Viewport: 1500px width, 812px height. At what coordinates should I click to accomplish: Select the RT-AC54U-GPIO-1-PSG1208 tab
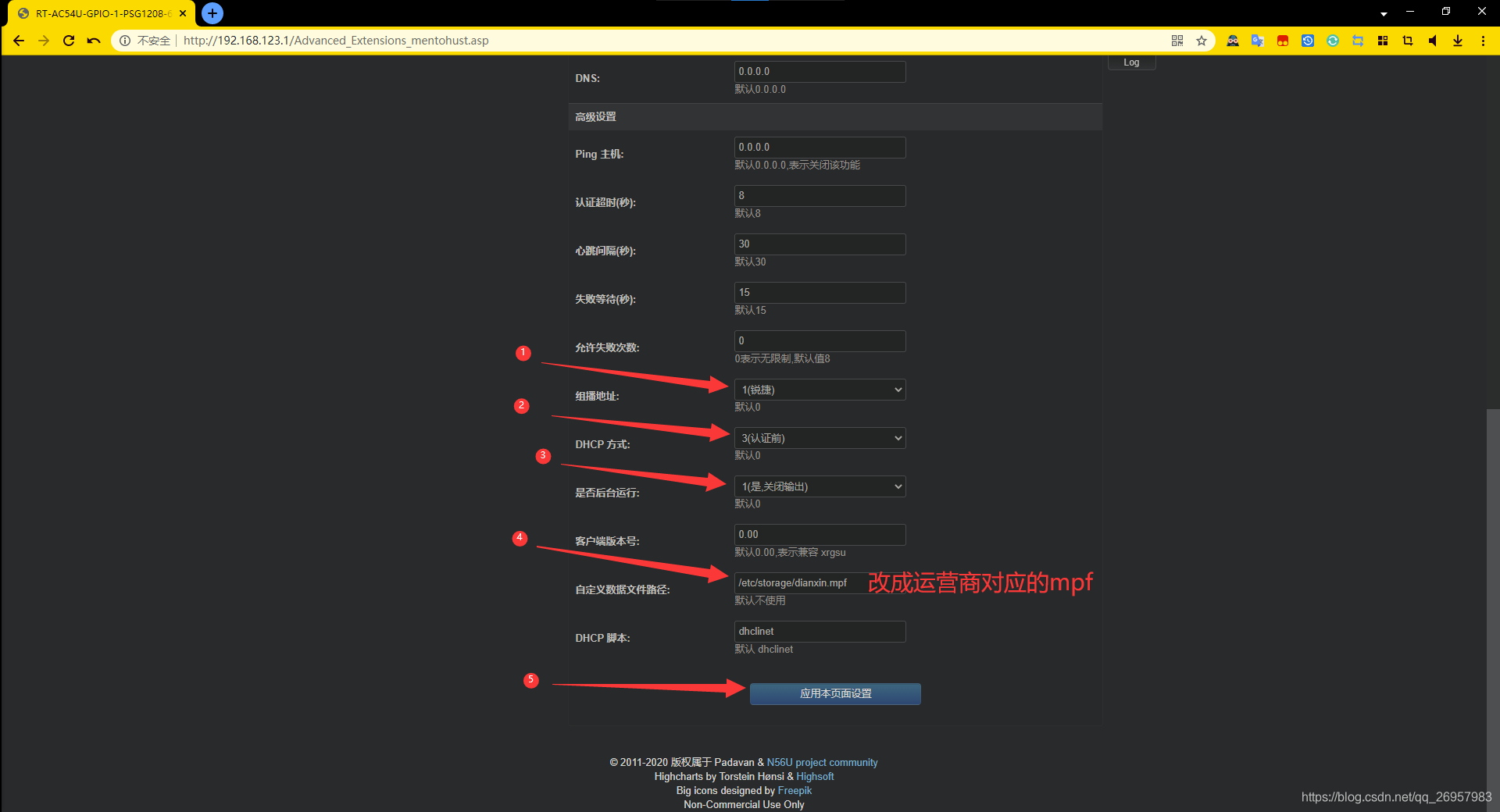(x=100, y=13)
